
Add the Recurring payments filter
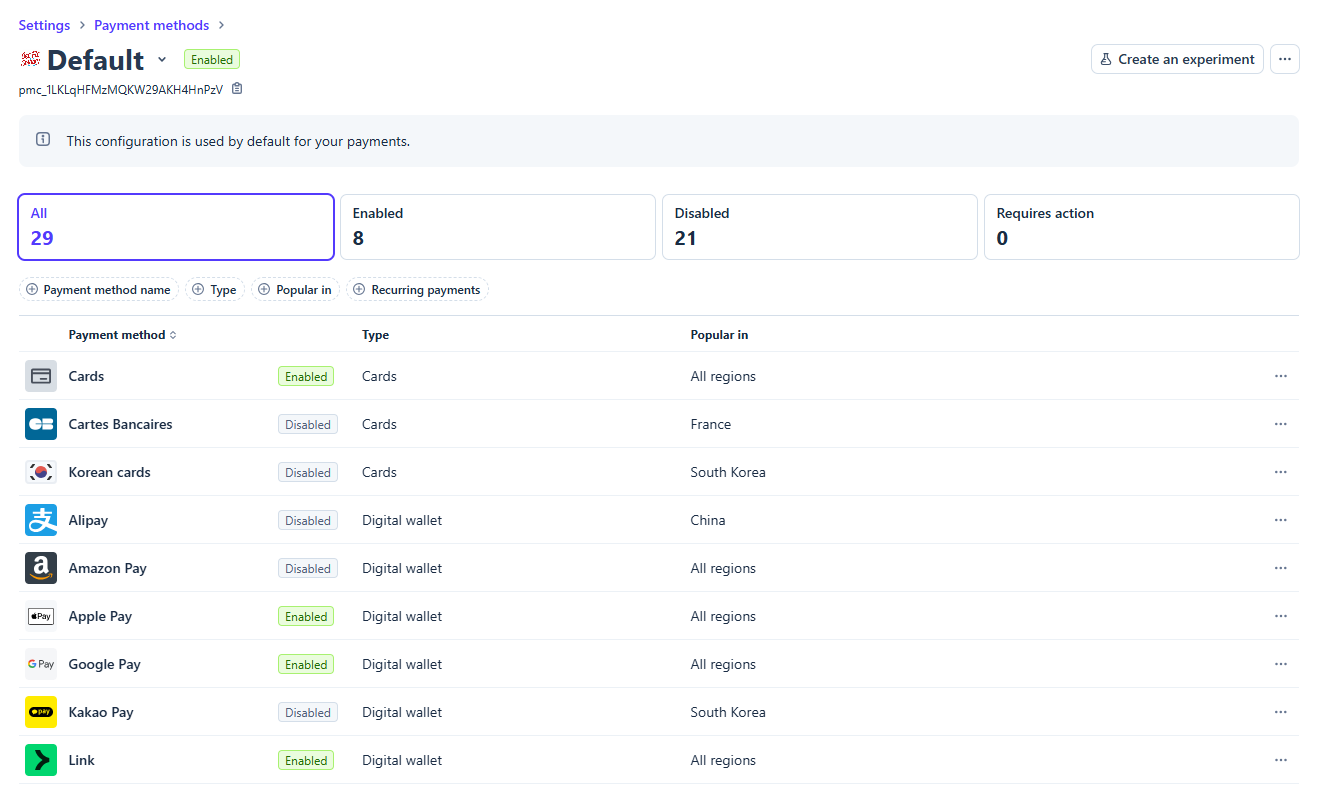point(417,290)
